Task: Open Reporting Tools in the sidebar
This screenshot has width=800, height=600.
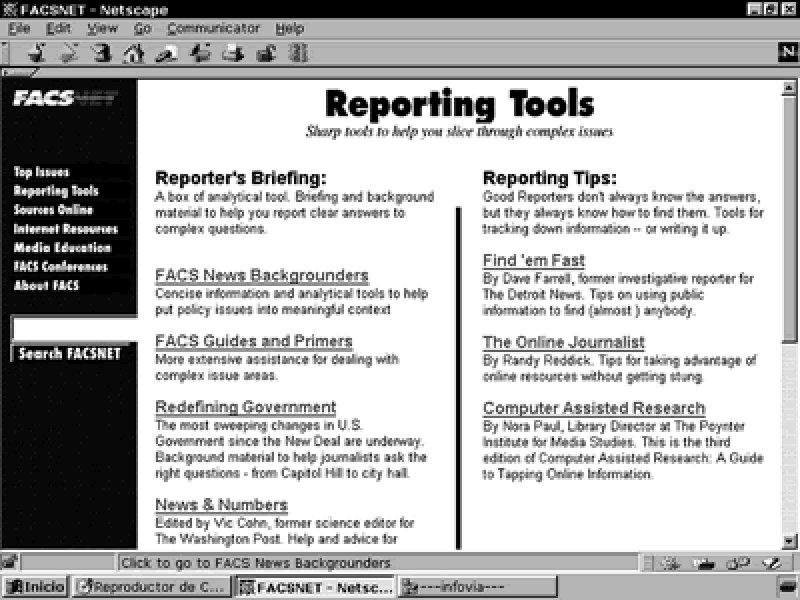Action: coord(56,191)
